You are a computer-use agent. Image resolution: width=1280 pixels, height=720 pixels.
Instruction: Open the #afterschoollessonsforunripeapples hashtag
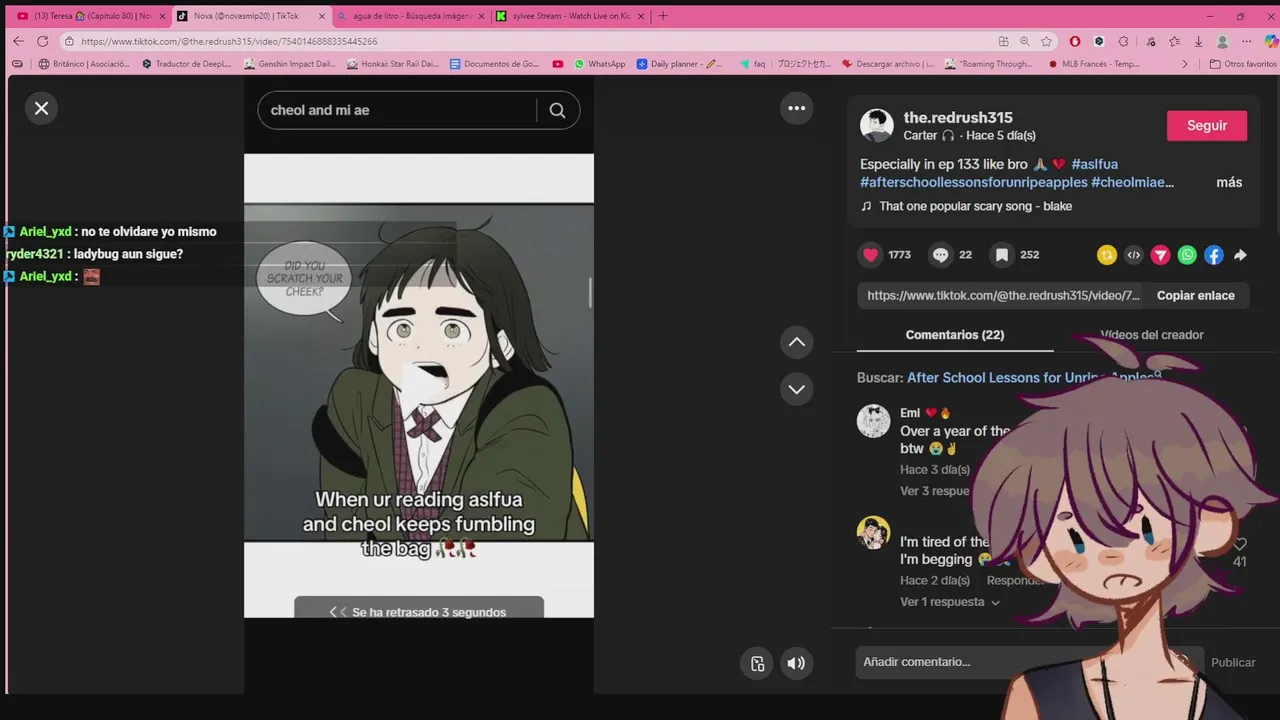tap(973, 182)
